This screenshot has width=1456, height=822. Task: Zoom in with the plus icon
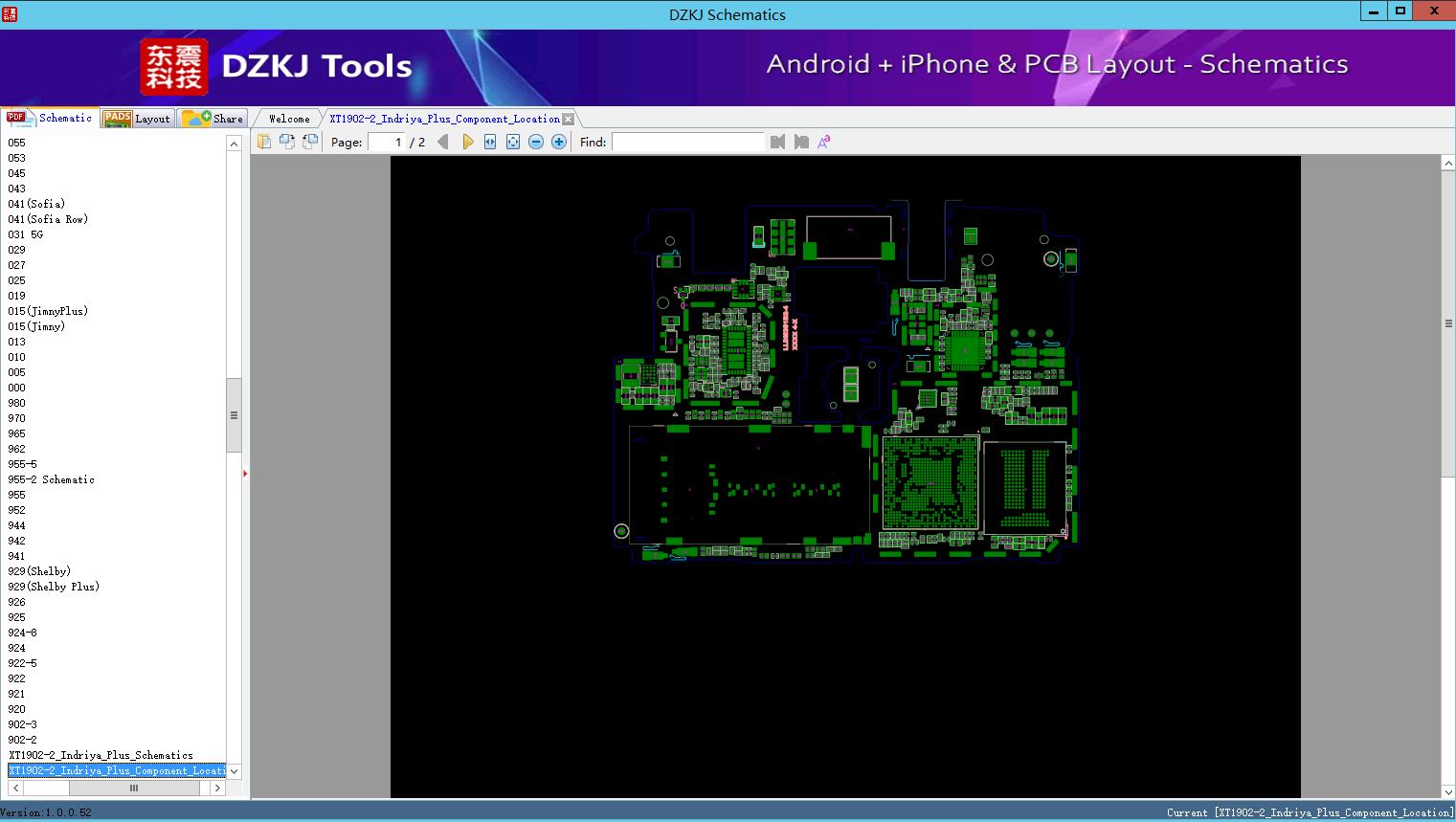tap(559, 142)
